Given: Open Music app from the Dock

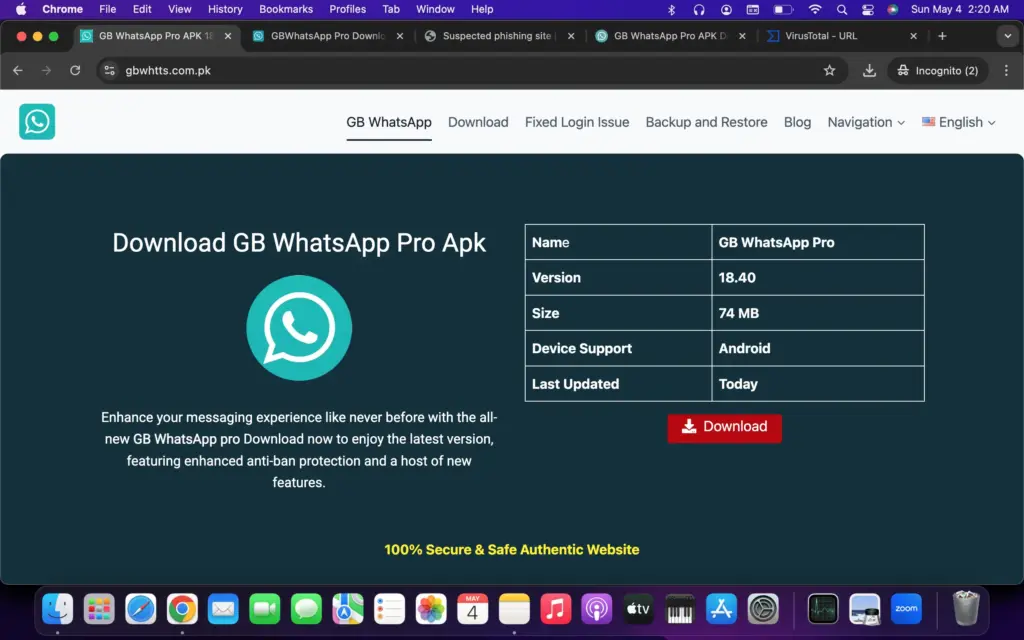Looking at the screenshot, I should [x=555, y=609].
